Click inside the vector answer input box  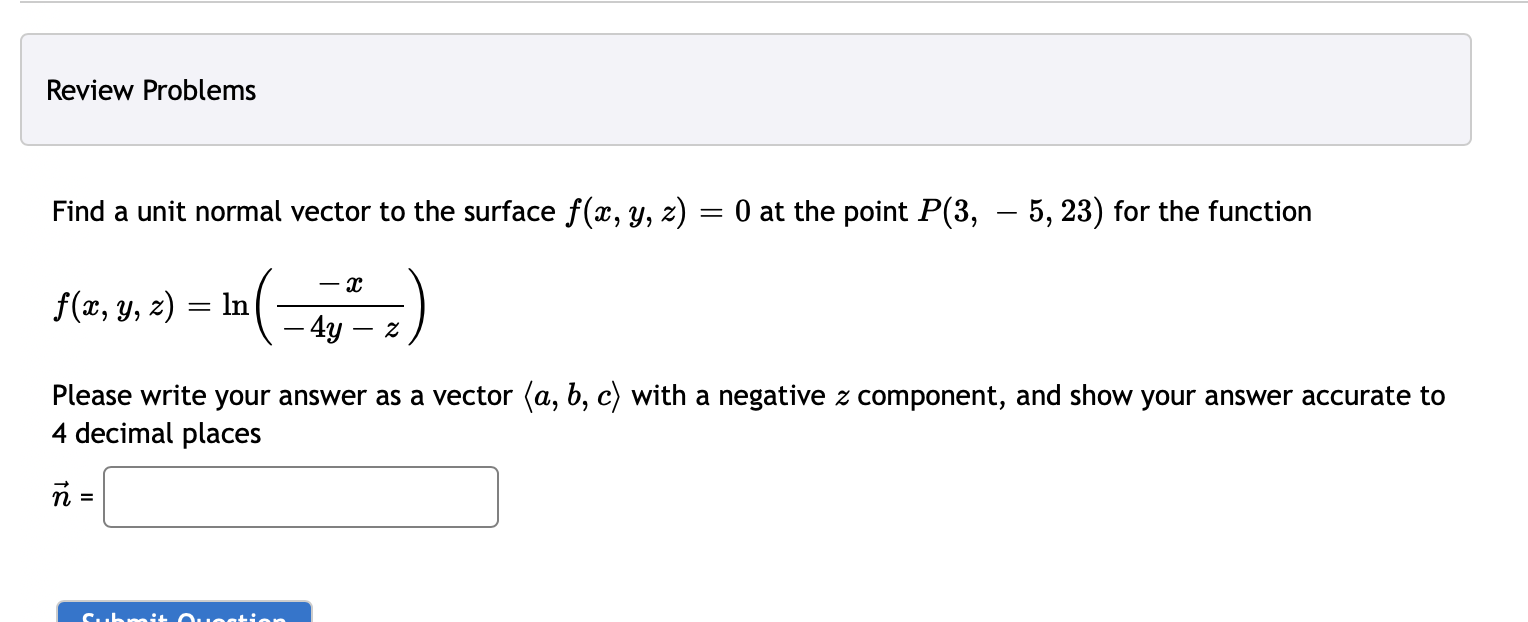tap(300, 496)
